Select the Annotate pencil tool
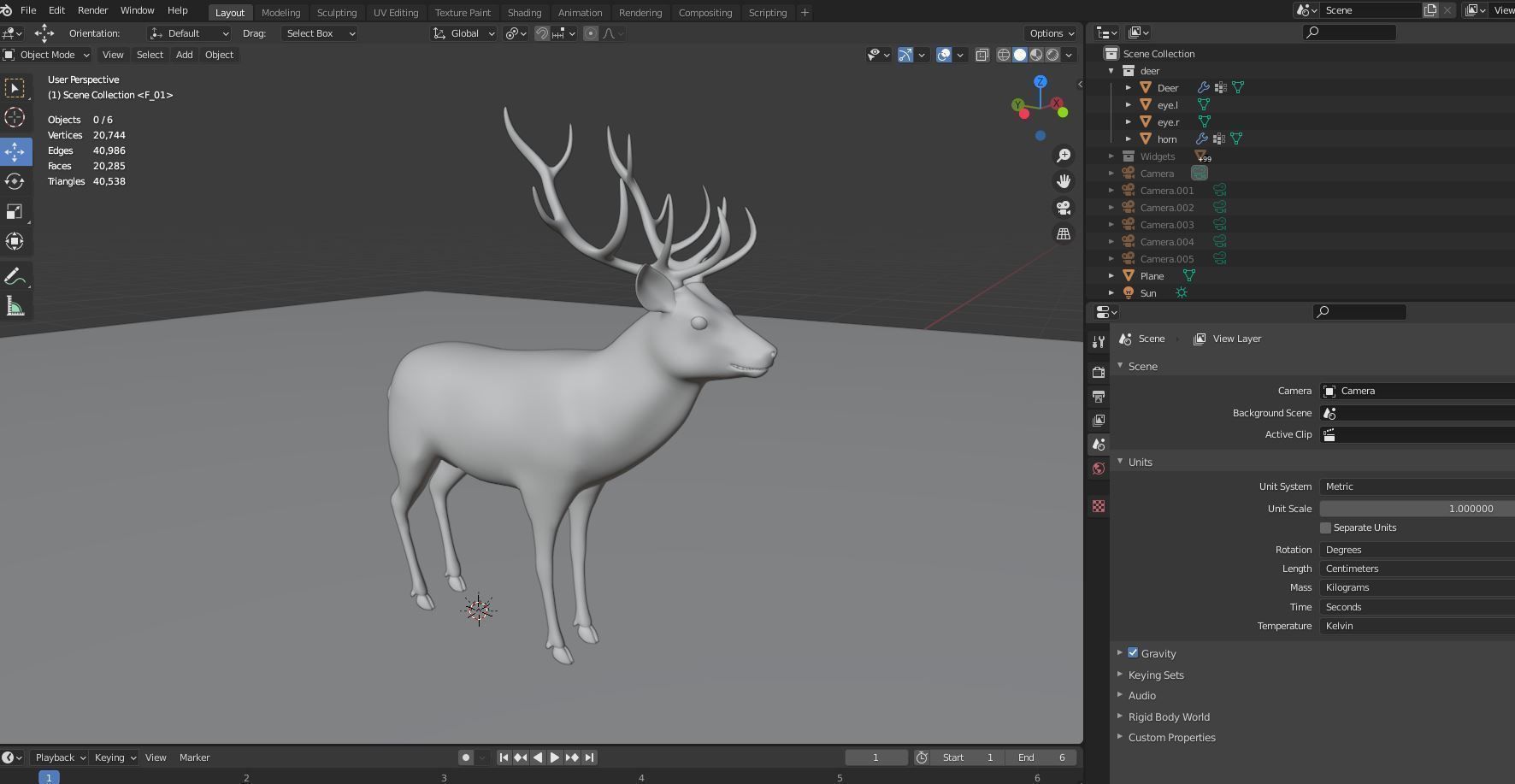 [x=15, y=276]
